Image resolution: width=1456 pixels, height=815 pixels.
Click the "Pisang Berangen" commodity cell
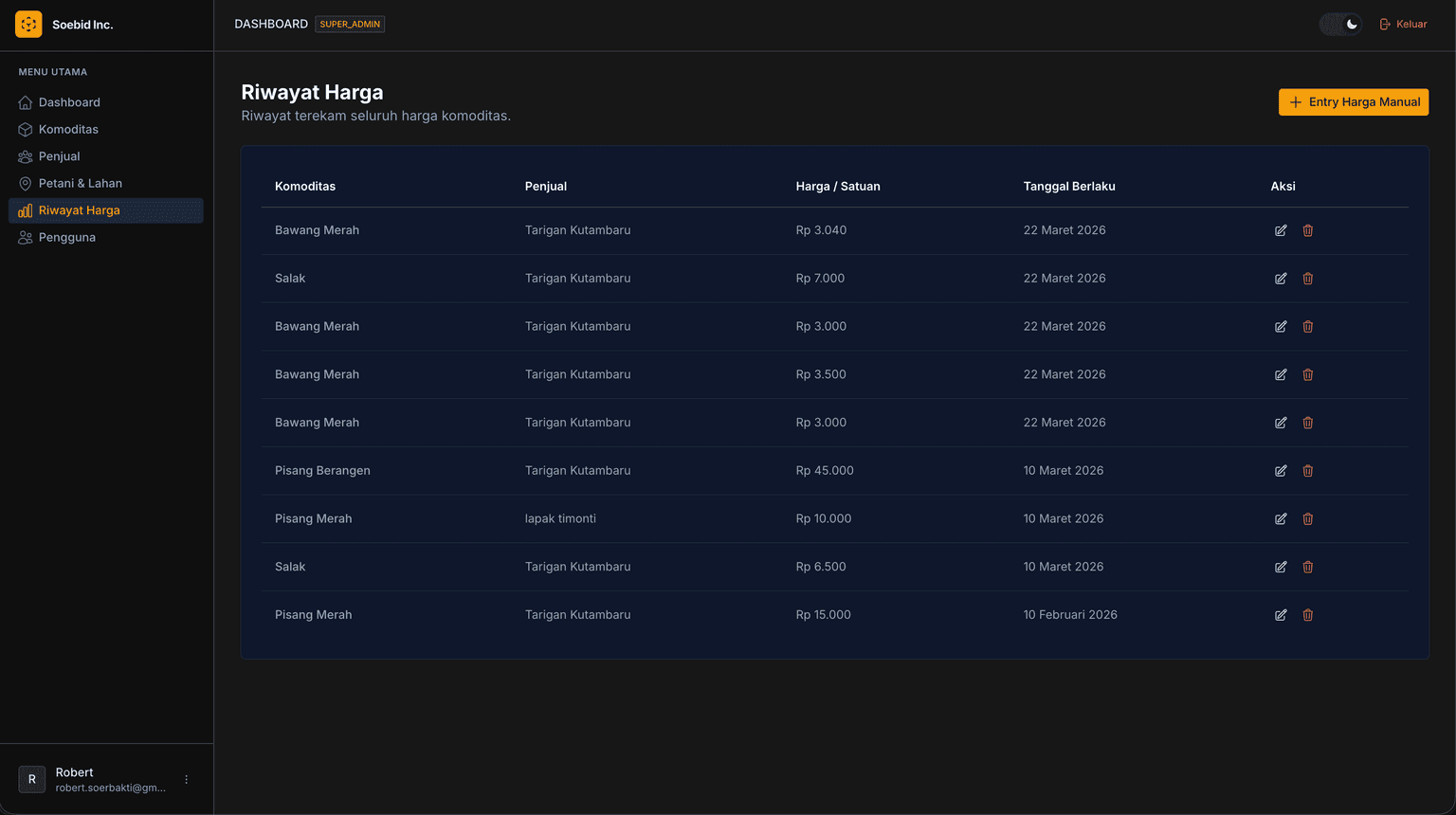pyautogui.click(x=322, y=471)
